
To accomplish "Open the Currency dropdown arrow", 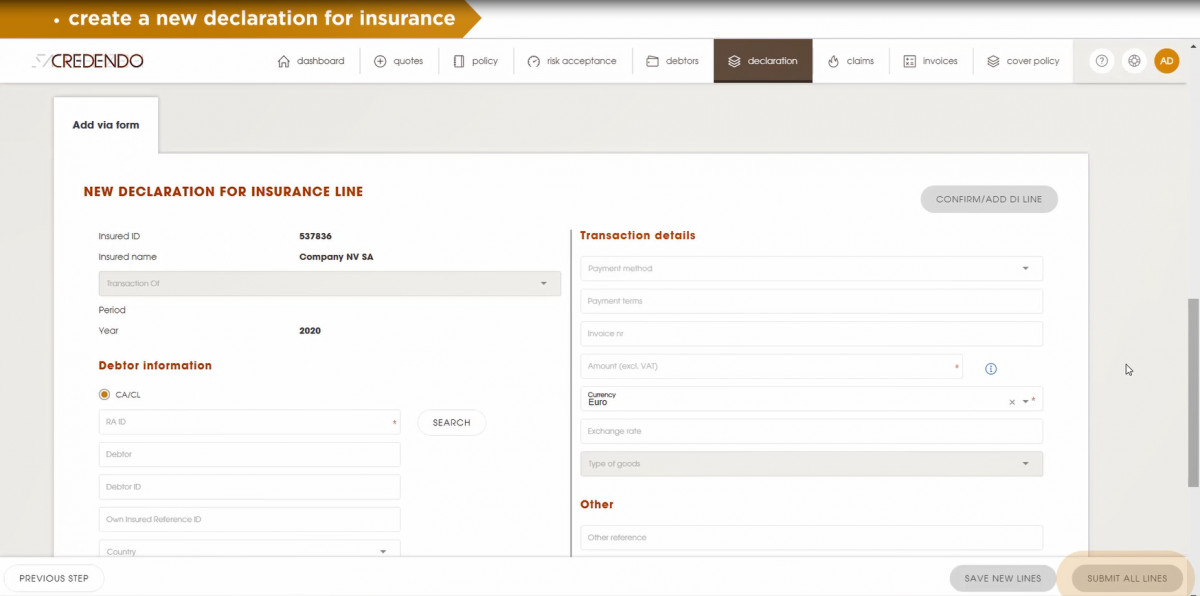I will point(1025,402).
